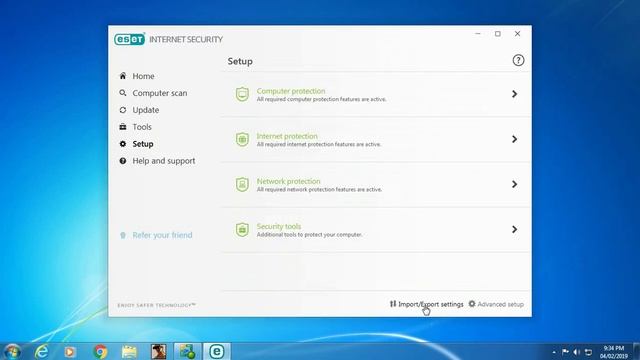This screenshot has width=640, height=360.
Task: Open Help and support section
Action: (x=164, y=161)
